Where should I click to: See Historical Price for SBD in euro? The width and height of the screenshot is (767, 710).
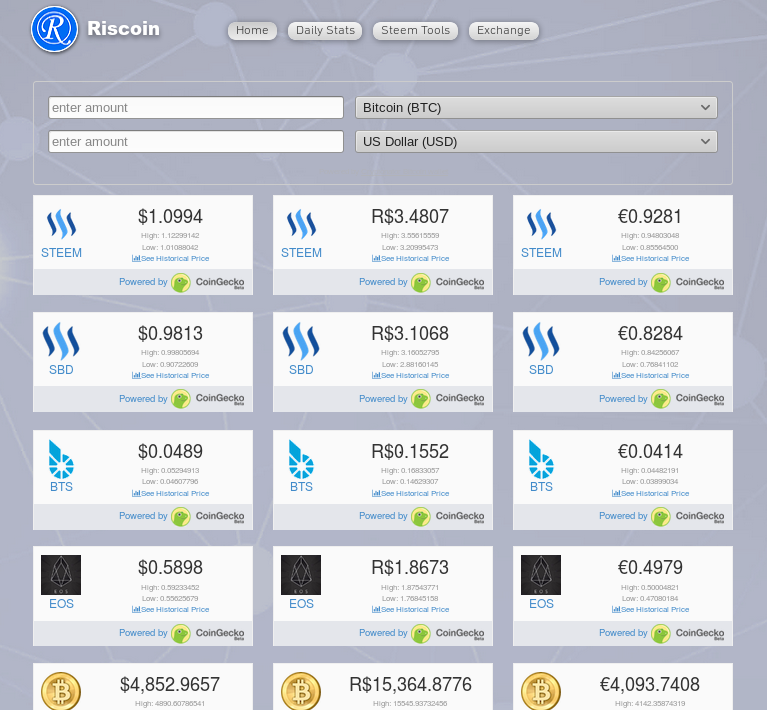tap(650, 375)
